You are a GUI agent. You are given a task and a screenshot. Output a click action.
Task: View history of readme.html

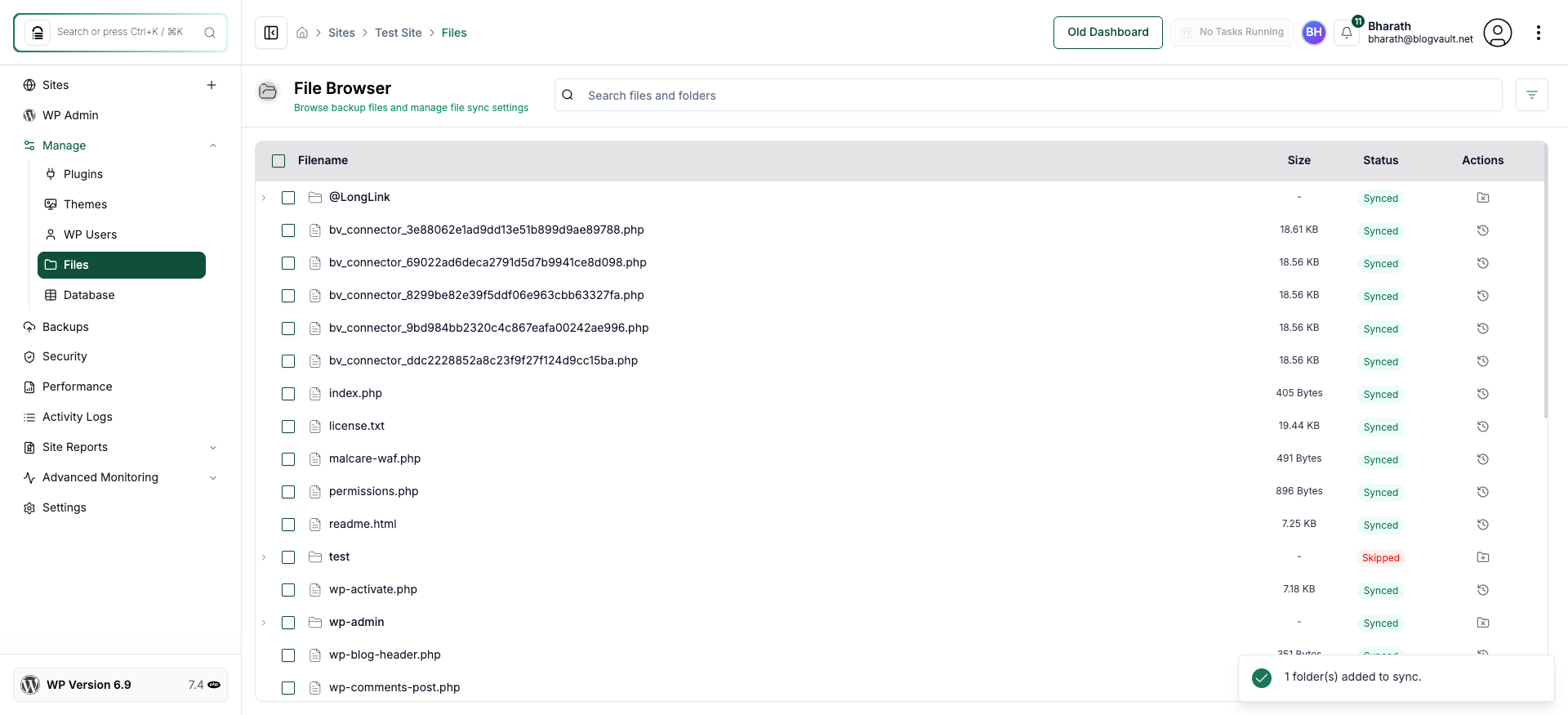point(1483,525)
